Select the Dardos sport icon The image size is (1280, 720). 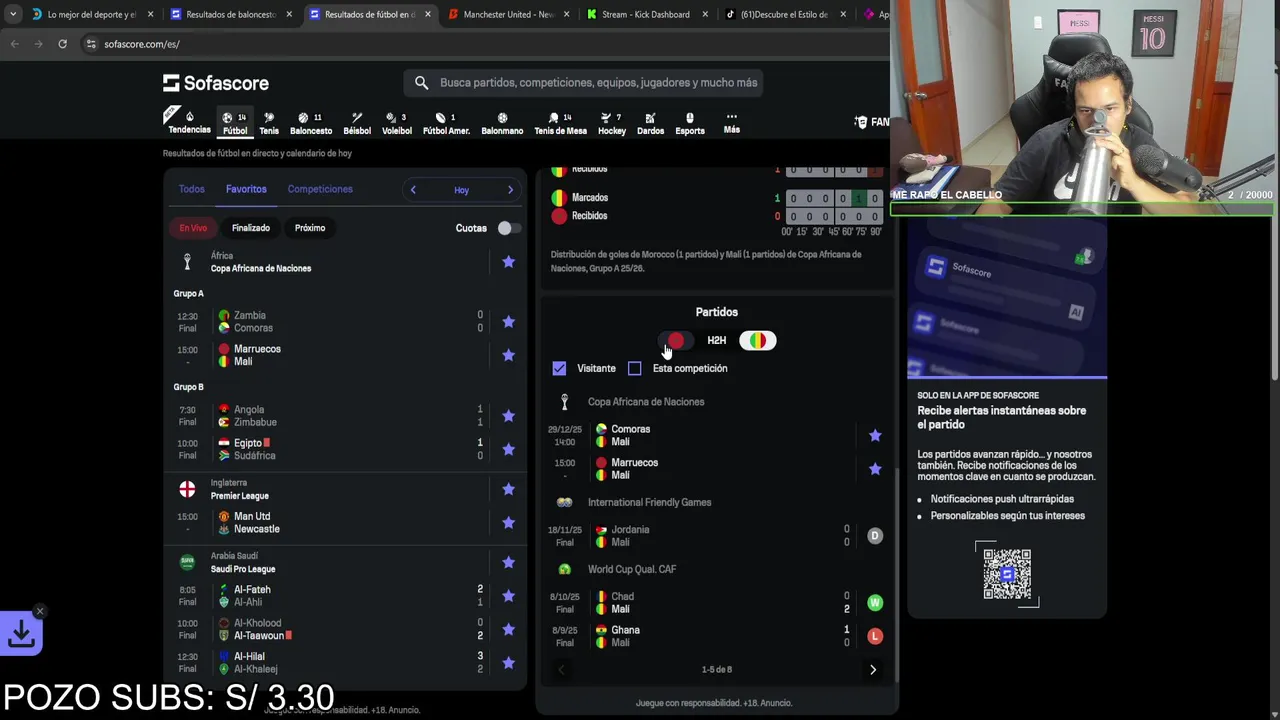[650, 123]
